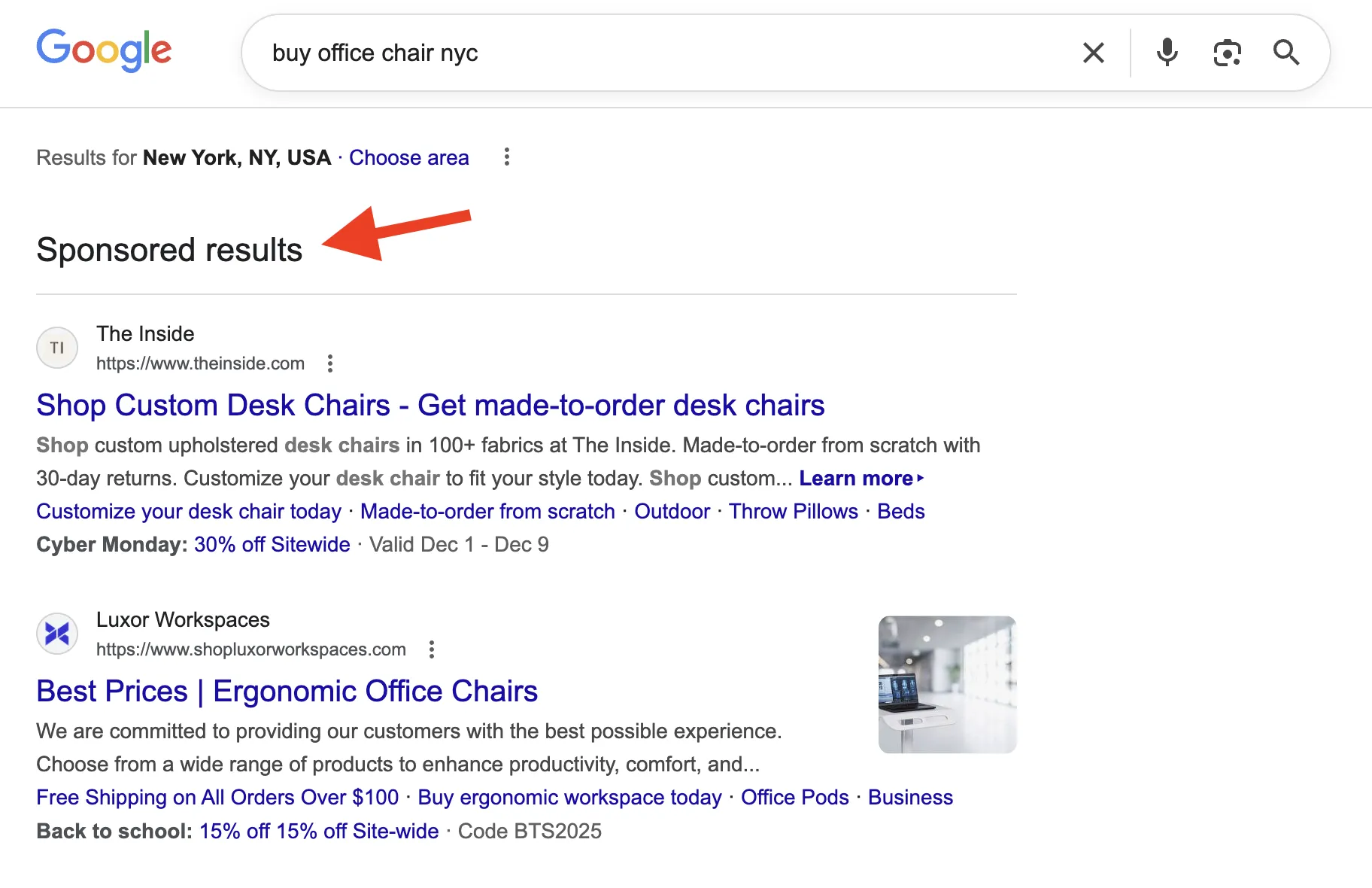Open the Office Pods sitelink

point(794,797)
